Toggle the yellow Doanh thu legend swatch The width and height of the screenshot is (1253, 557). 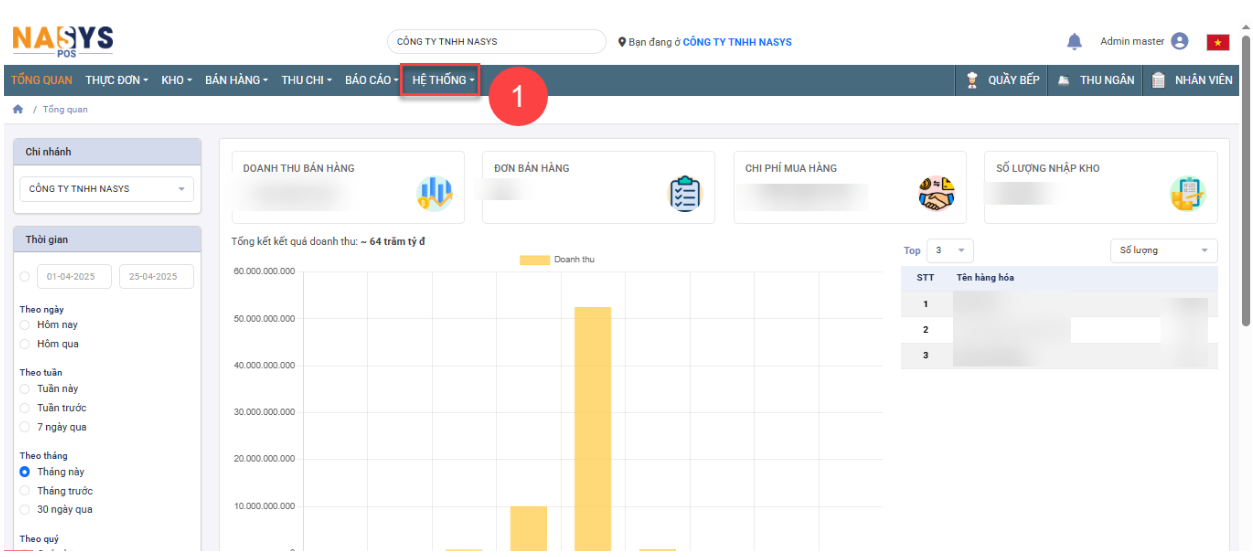point(534,260)
